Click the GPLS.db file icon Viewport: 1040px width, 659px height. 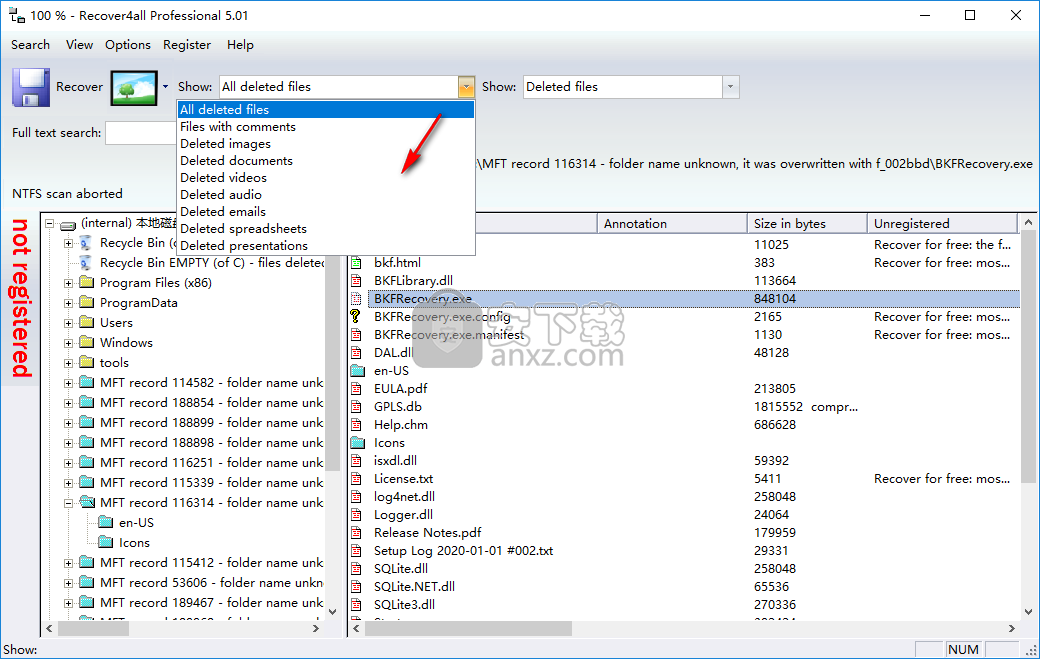coord(356,406)
